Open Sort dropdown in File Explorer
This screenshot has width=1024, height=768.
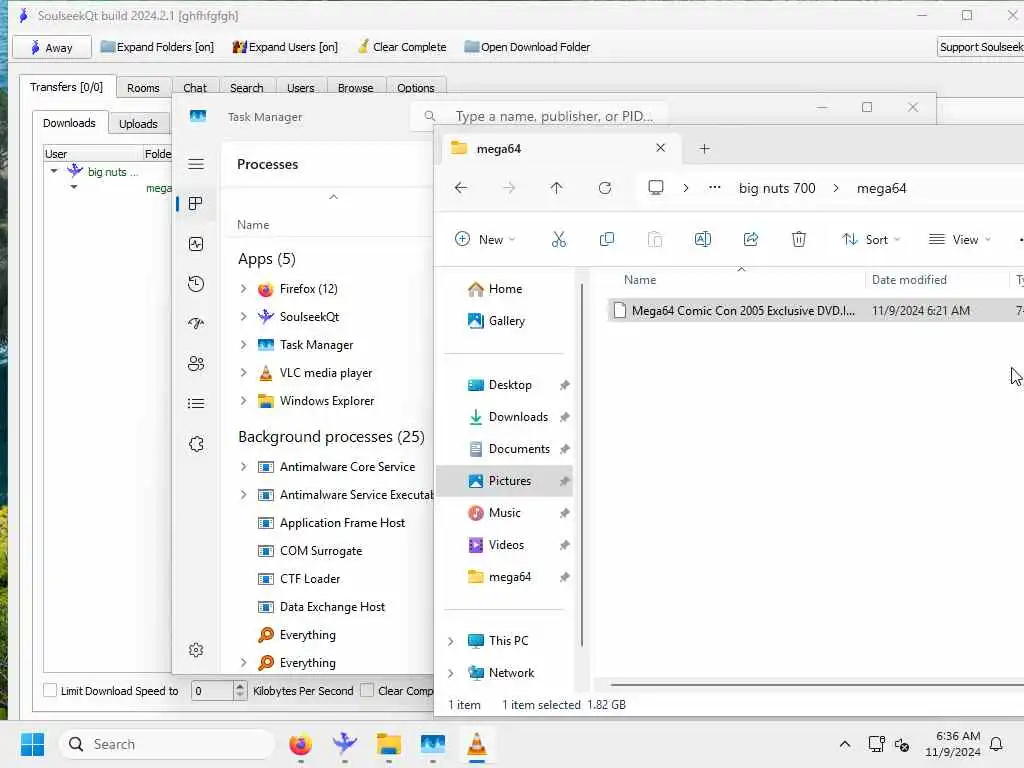871,240
